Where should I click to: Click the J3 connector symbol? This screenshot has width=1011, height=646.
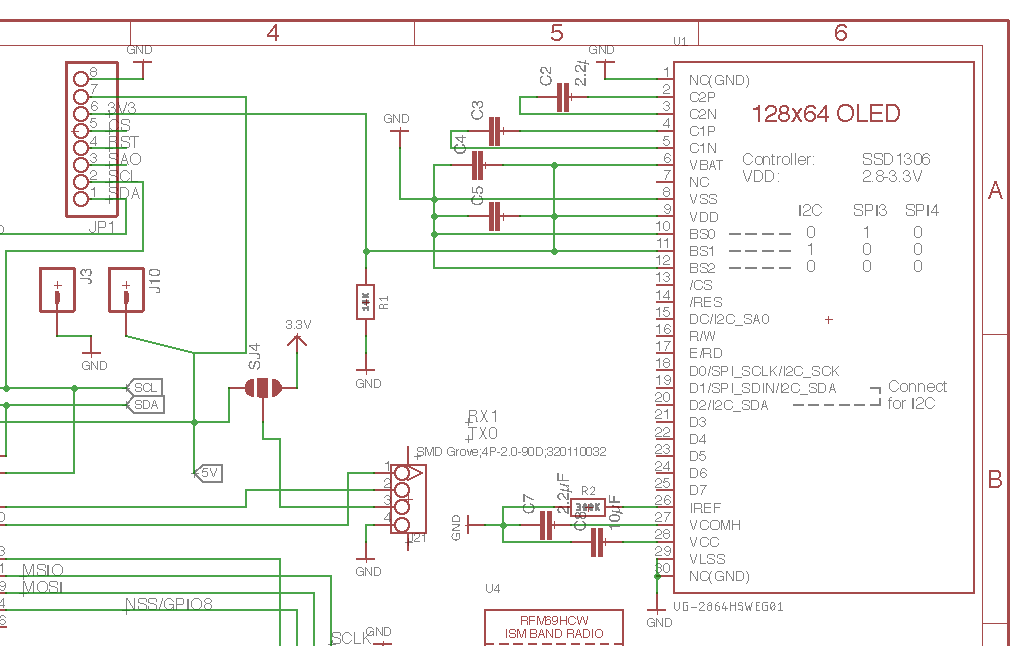[58, 290]
